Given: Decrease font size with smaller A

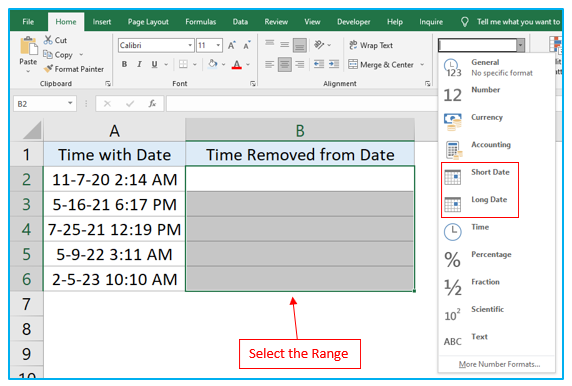Looking at the screenshot, I should click(x=247, y=45).
